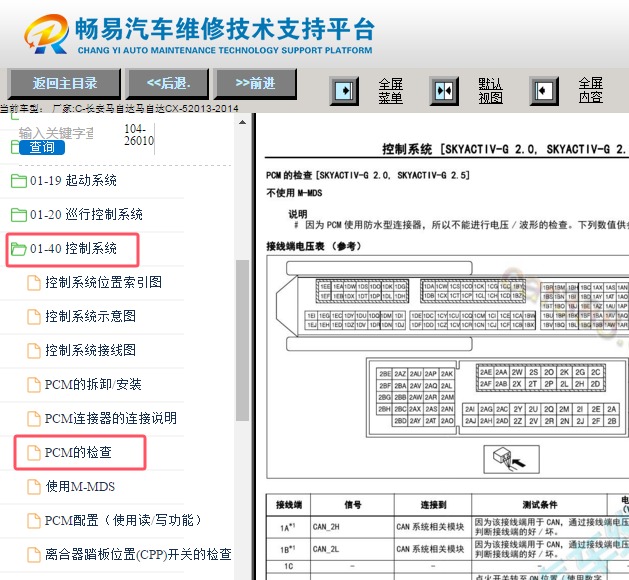
Task: Click the 1A terminal cell
Action: [288, 527]
